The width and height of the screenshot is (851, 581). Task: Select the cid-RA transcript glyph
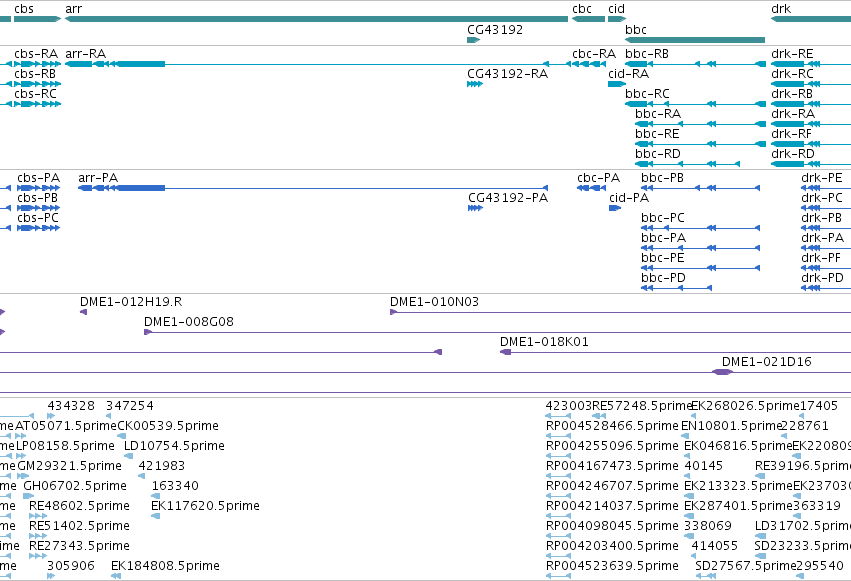617,84
